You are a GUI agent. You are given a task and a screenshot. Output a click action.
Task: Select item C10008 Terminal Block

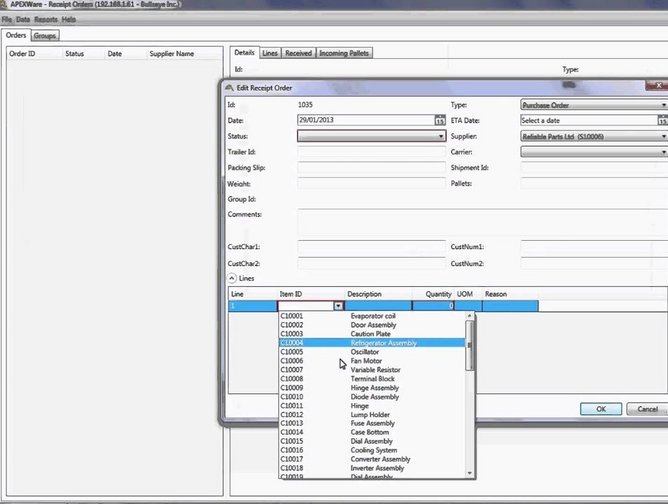(372, 379)
